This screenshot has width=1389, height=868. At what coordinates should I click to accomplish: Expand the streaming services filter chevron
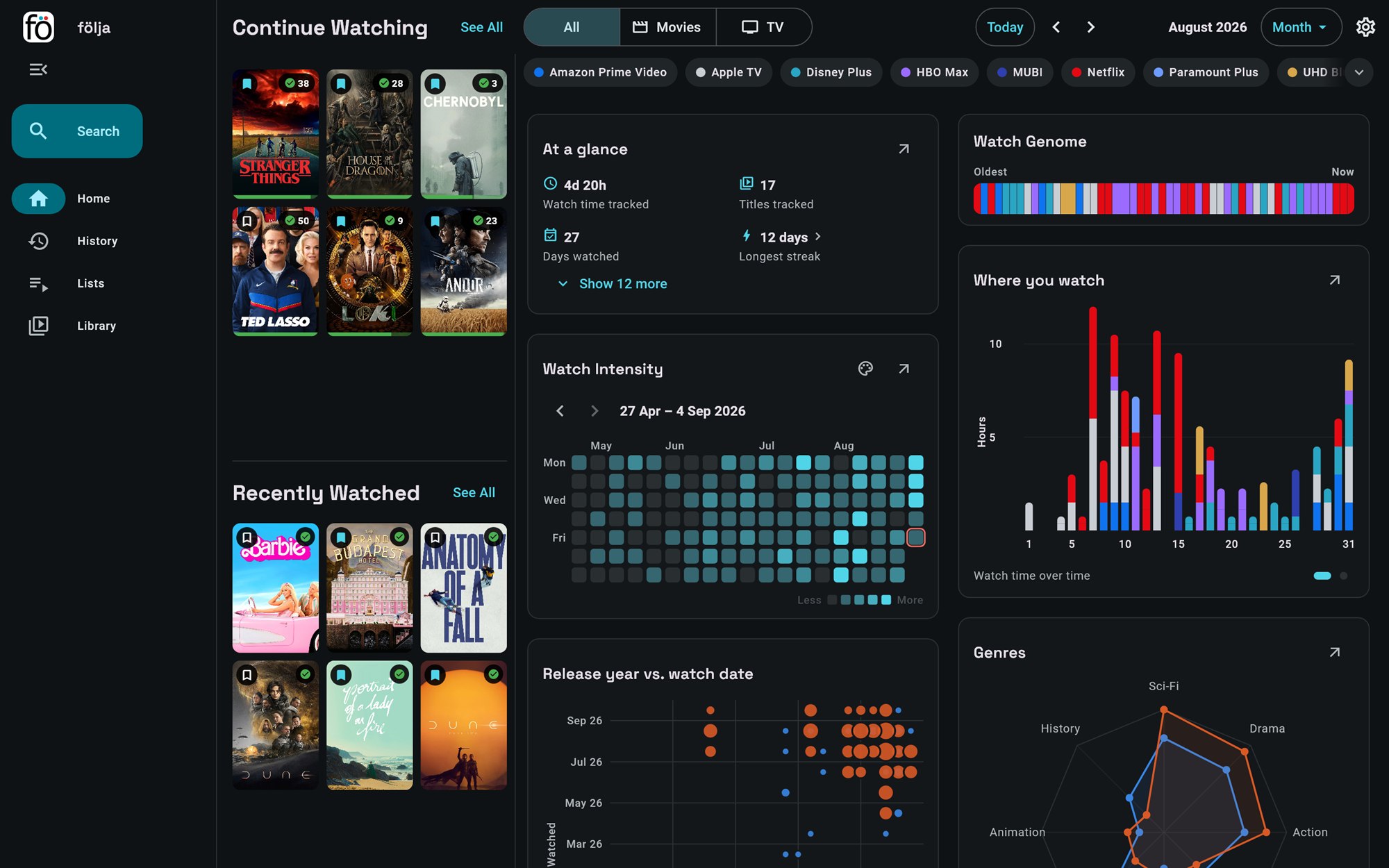(x=1359, y=72)
